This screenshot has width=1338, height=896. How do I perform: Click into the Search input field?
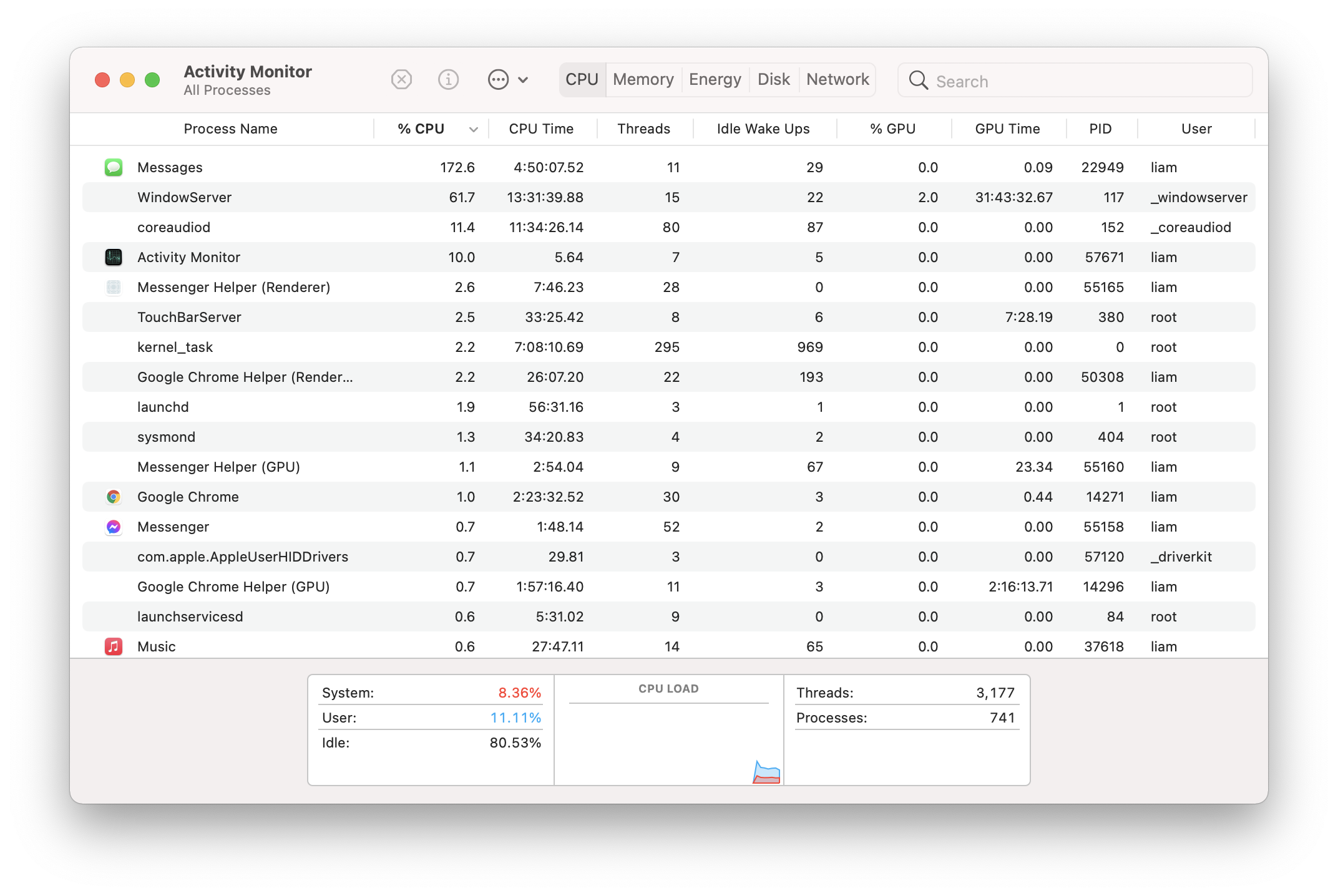pos(1086,81)
